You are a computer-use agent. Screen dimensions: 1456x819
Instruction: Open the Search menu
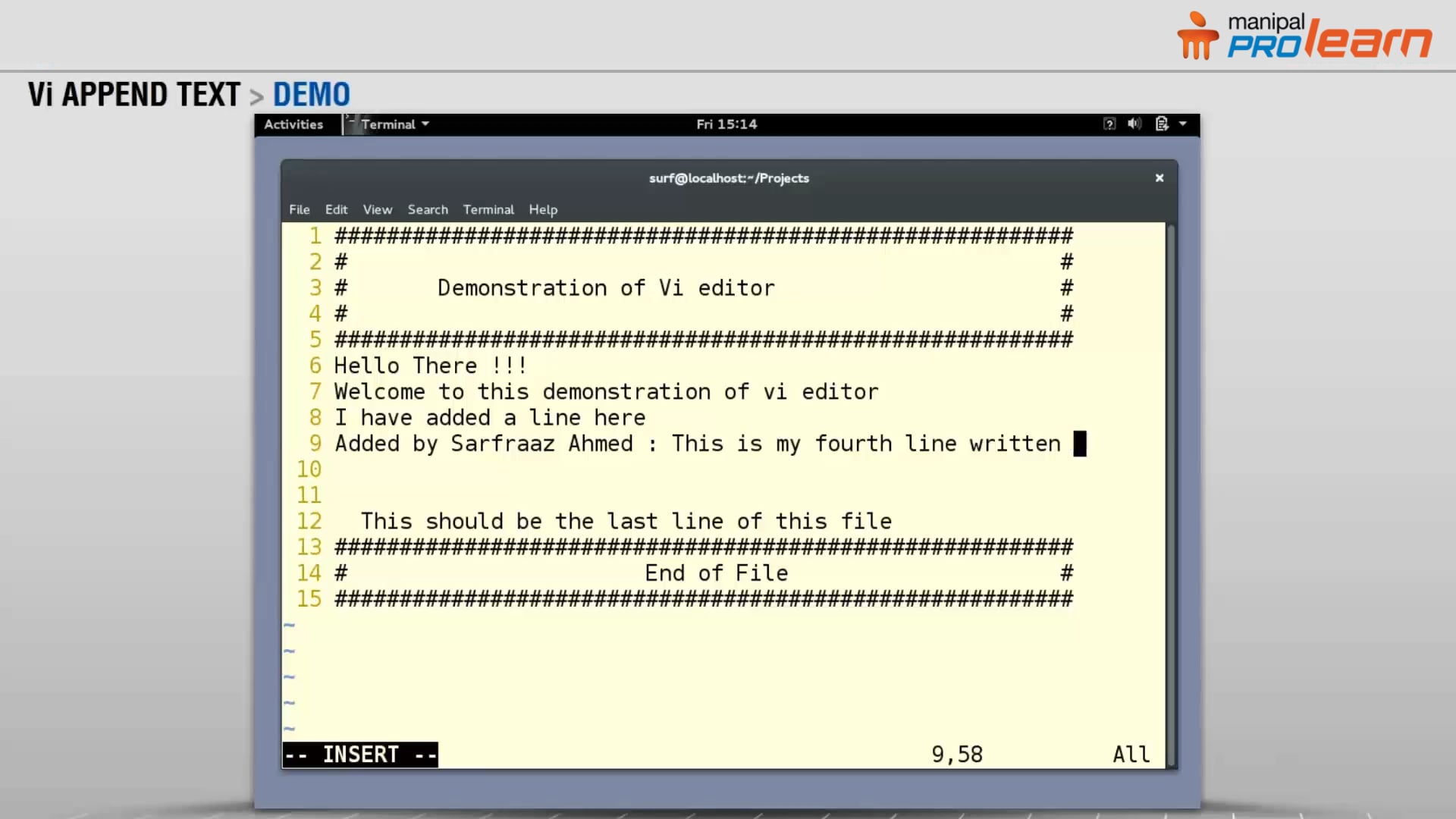point(427,209)
